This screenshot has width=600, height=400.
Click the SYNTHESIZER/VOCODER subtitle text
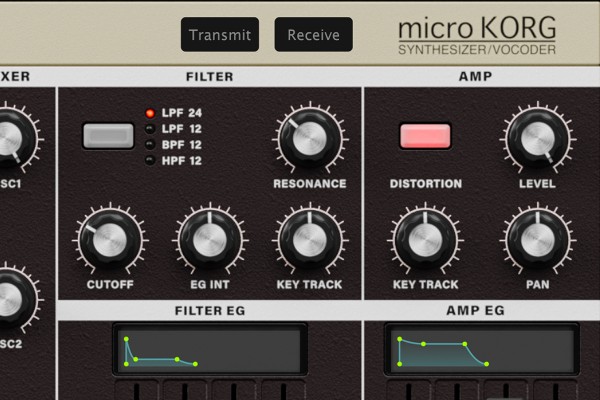(x=477, y=50)
